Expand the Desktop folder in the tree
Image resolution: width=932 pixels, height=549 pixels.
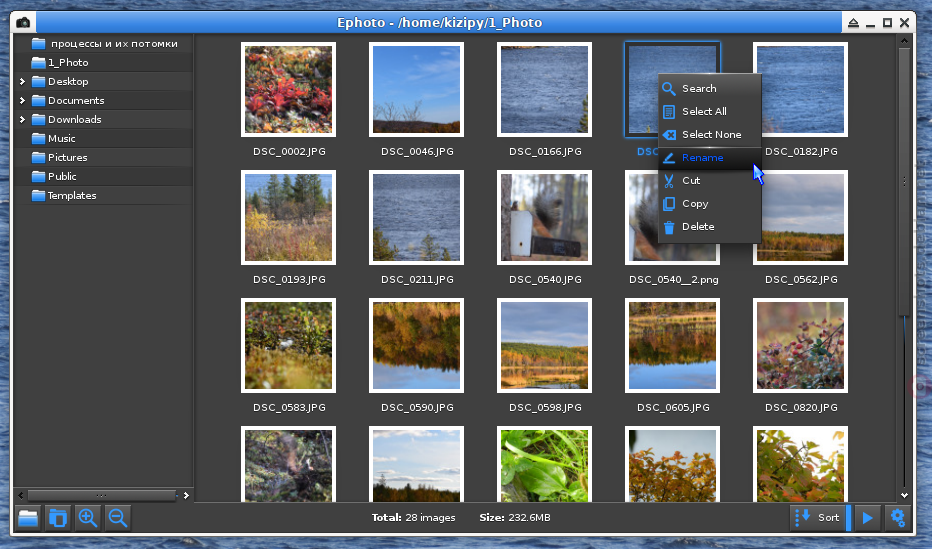pyautogui.click(x=22, y=81)
